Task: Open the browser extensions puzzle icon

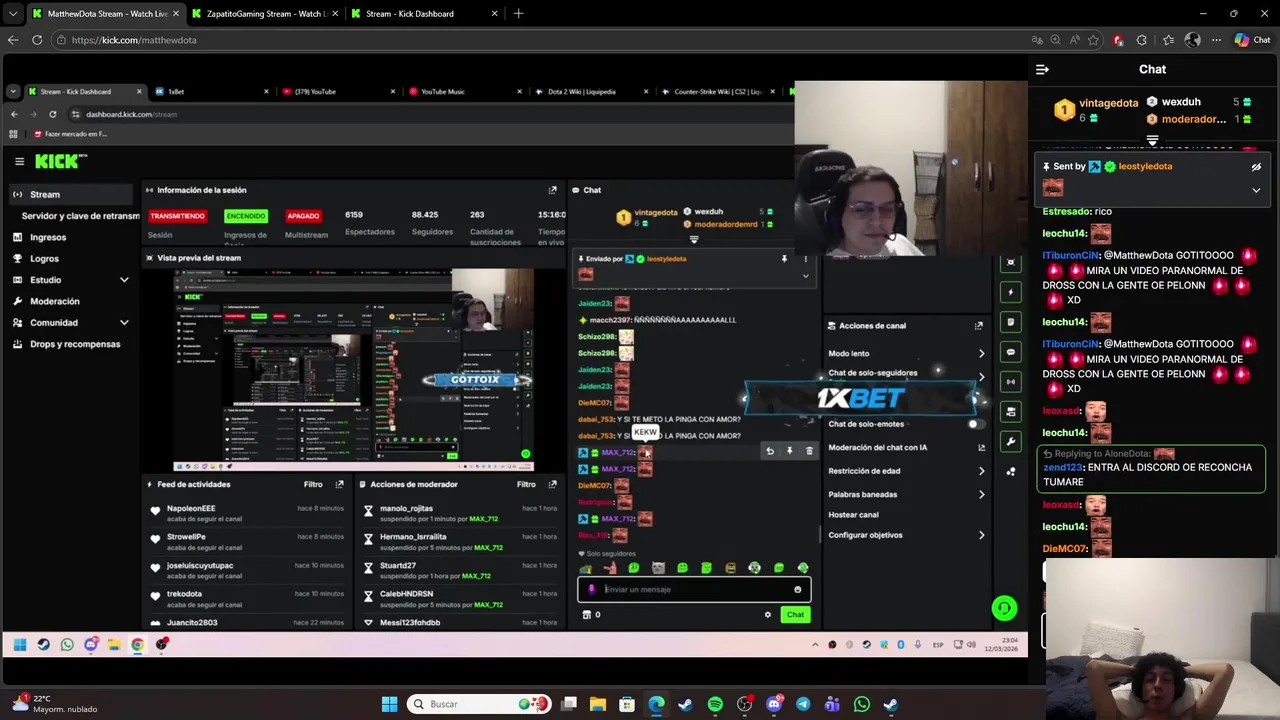Action: pos(1142,40)
